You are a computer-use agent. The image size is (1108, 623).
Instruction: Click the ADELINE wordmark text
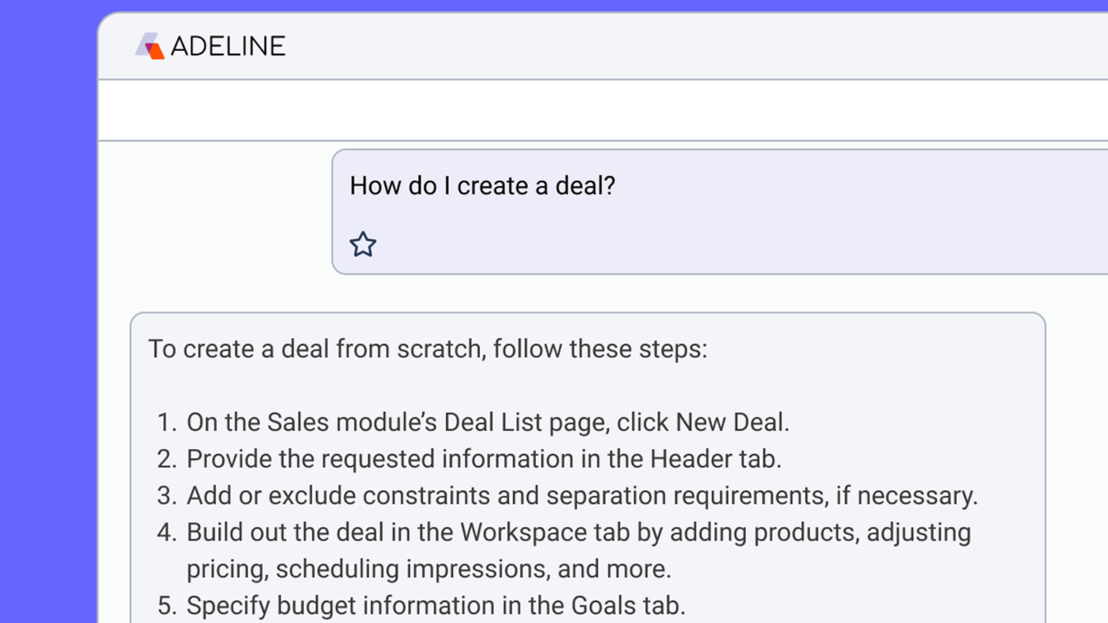[x=228, y=46]
